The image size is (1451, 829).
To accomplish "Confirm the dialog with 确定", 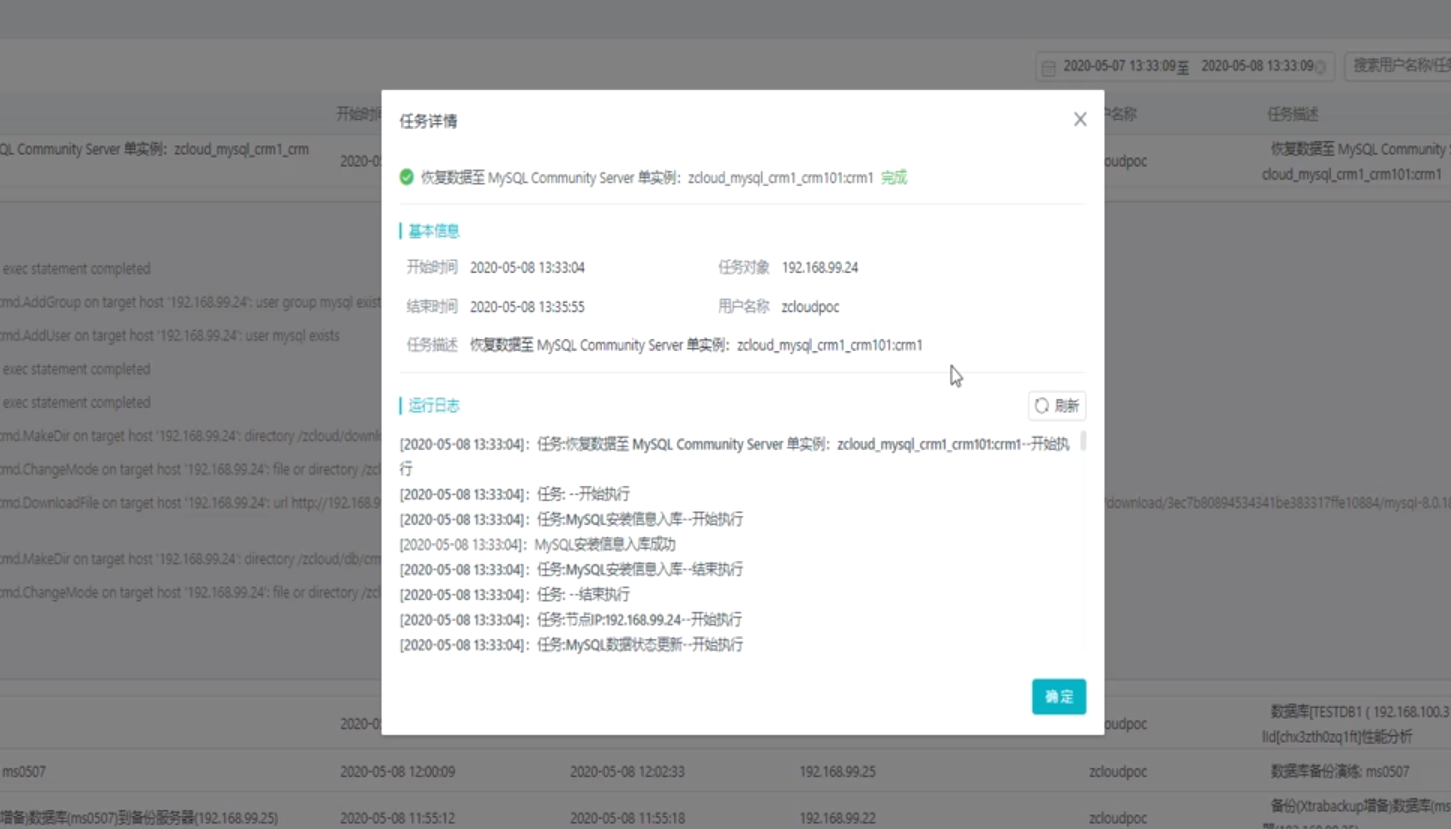I will (1059, 697).
